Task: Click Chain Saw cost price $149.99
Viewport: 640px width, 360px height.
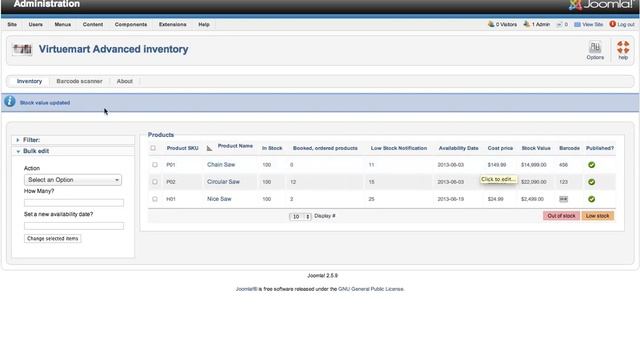Action: point(497,165)
